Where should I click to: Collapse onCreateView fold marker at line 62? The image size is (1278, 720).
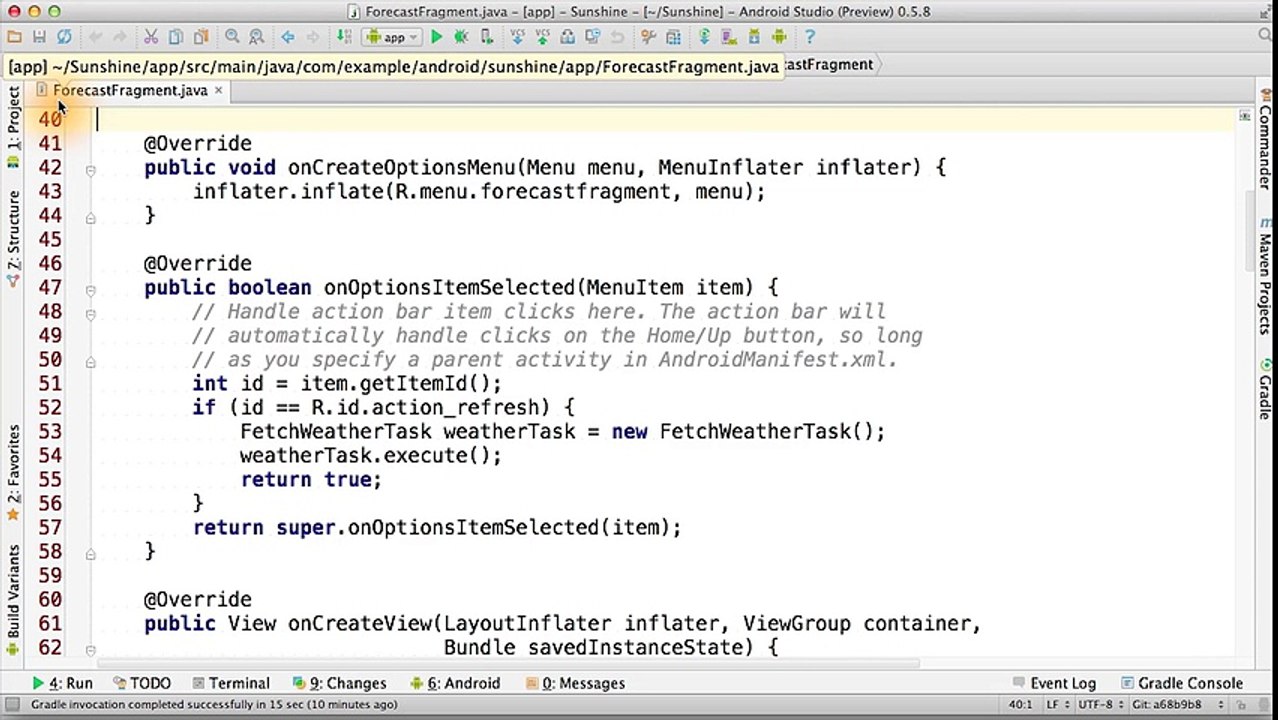pos(90,650)
